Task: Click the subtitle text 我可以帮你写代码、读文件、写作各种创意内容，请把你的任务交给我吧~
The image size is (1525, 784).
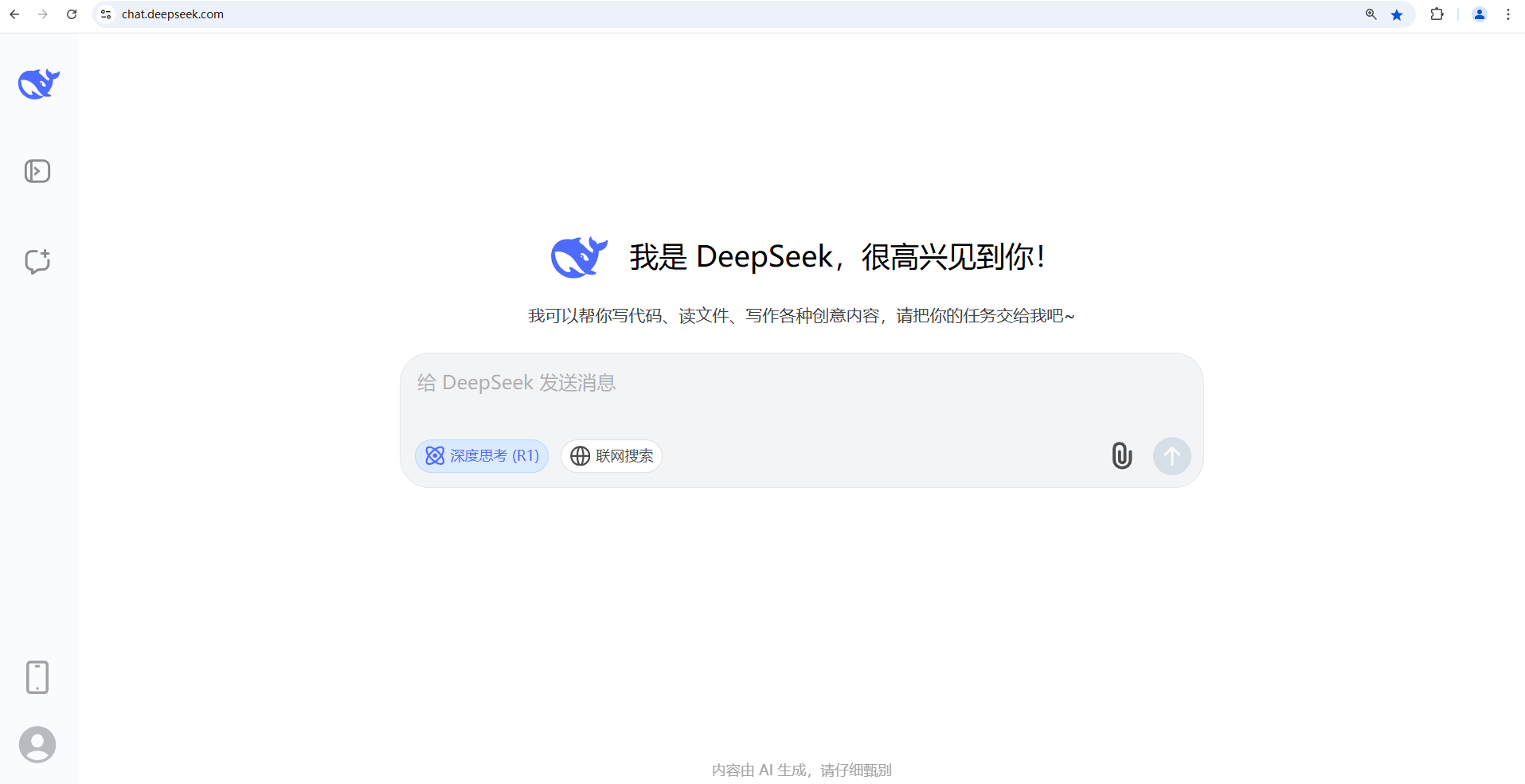Action: coord(801,316)
